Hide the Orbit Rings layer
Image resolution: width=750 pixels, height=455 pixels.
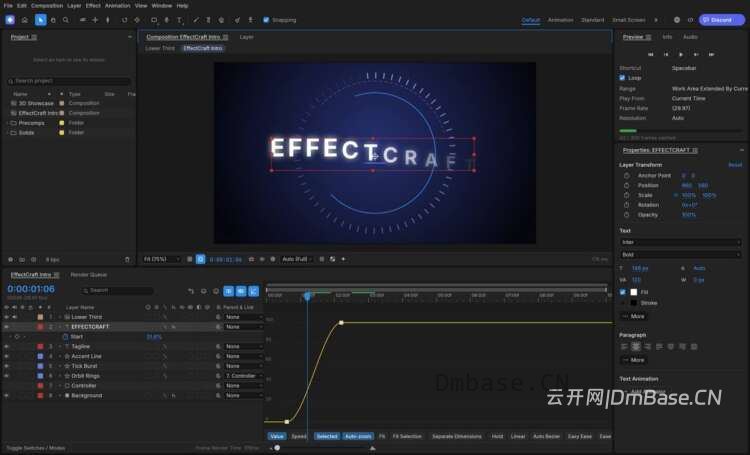pyautogui.click(x=7, y=376)
